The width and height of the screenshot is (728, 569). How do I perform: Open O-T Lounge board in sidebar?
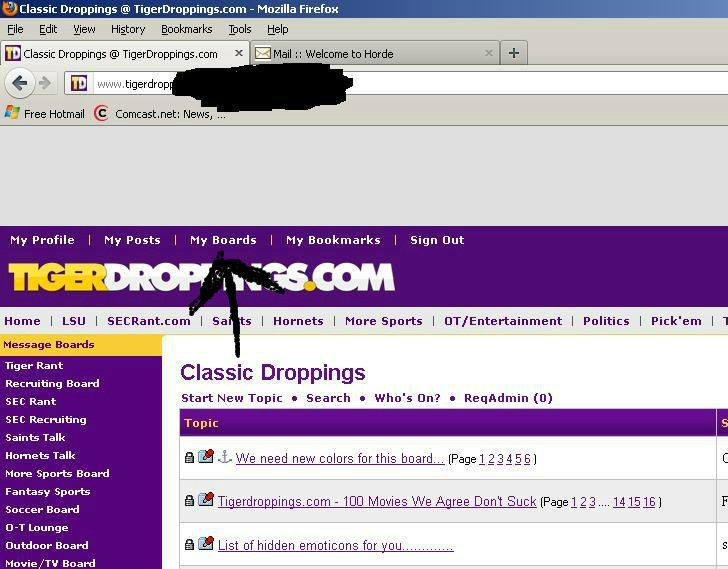37,527
